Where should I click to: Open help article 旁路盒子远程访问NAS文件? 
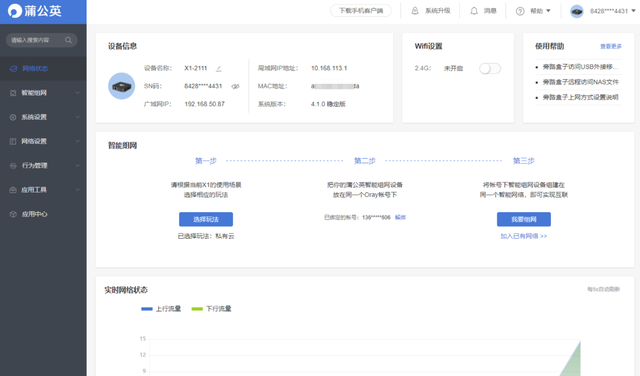click(580, 82)
